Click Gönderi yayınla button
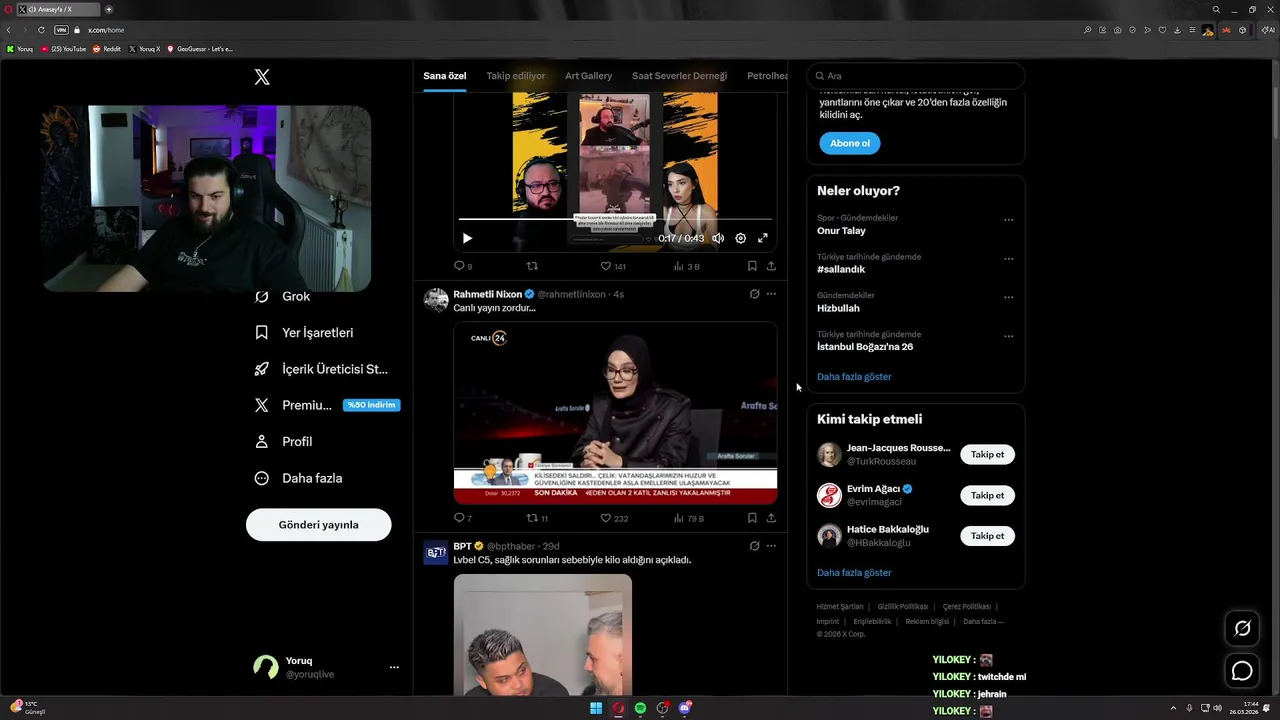 pos(318,524)
